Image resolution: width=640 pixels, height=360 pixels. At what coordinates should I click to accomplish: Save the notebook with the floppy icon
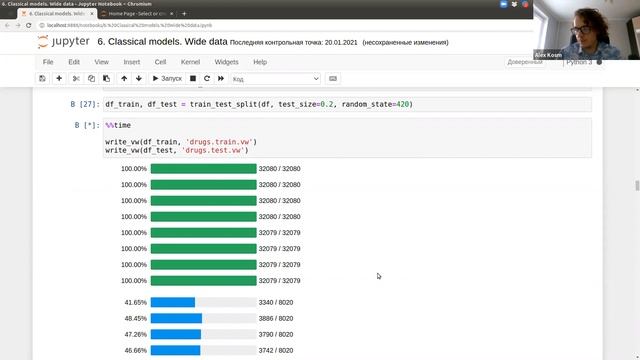(42, 78)
